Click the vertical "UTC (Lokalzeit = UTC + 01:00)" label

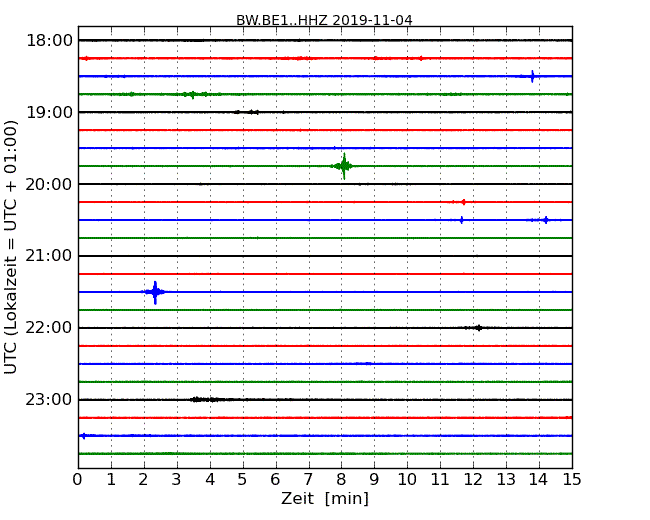click(x=11, y=248)
